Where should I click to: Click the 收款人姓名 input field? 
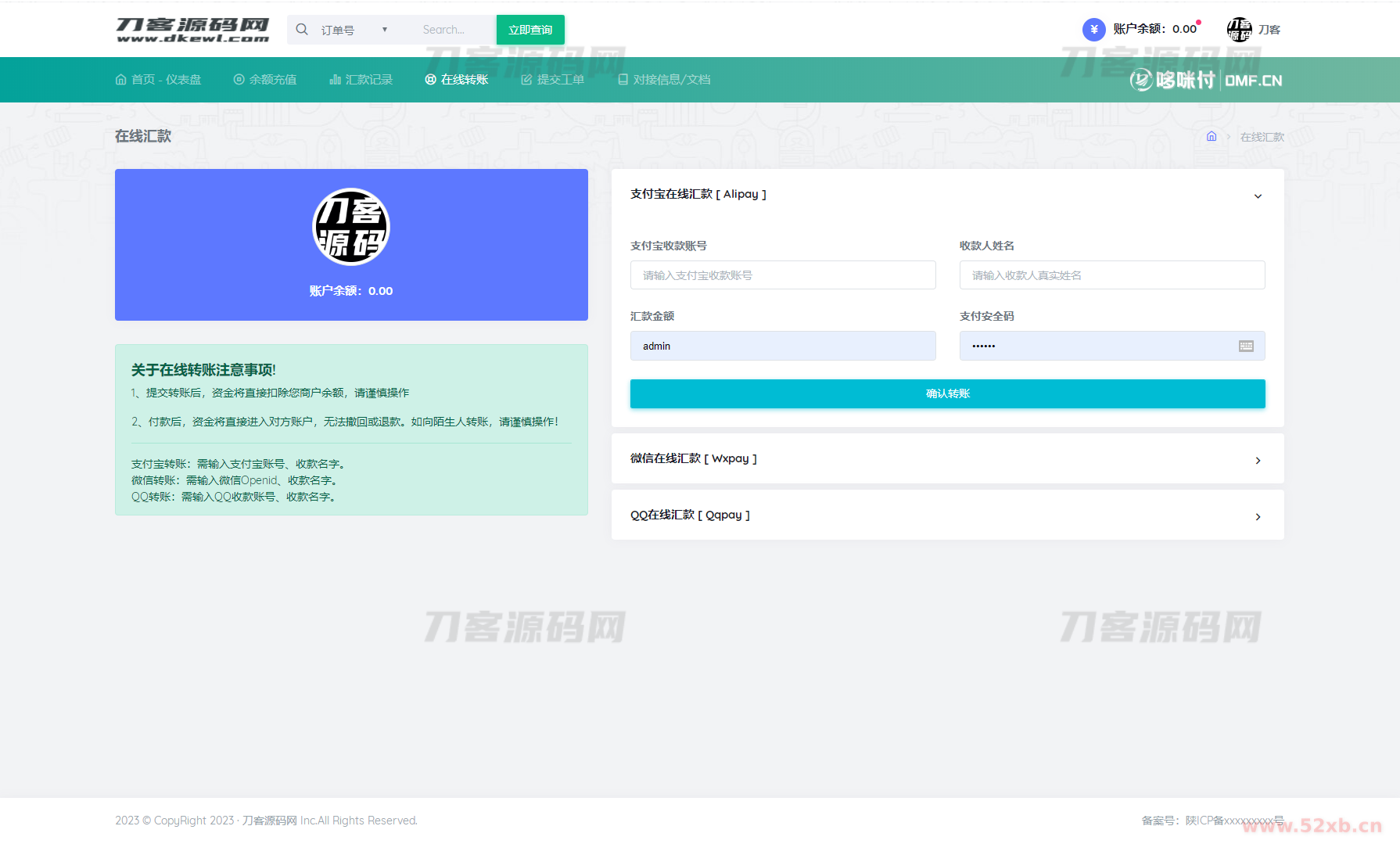pyautogui.click(x=1111, y=275)
